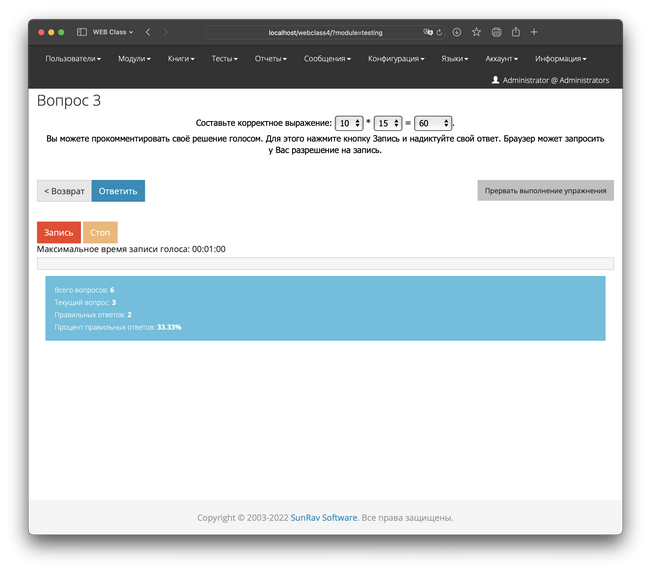Expand the Модули menu
Image resolution: width=651 pixels, height=572 pixels.
[134, 59]
